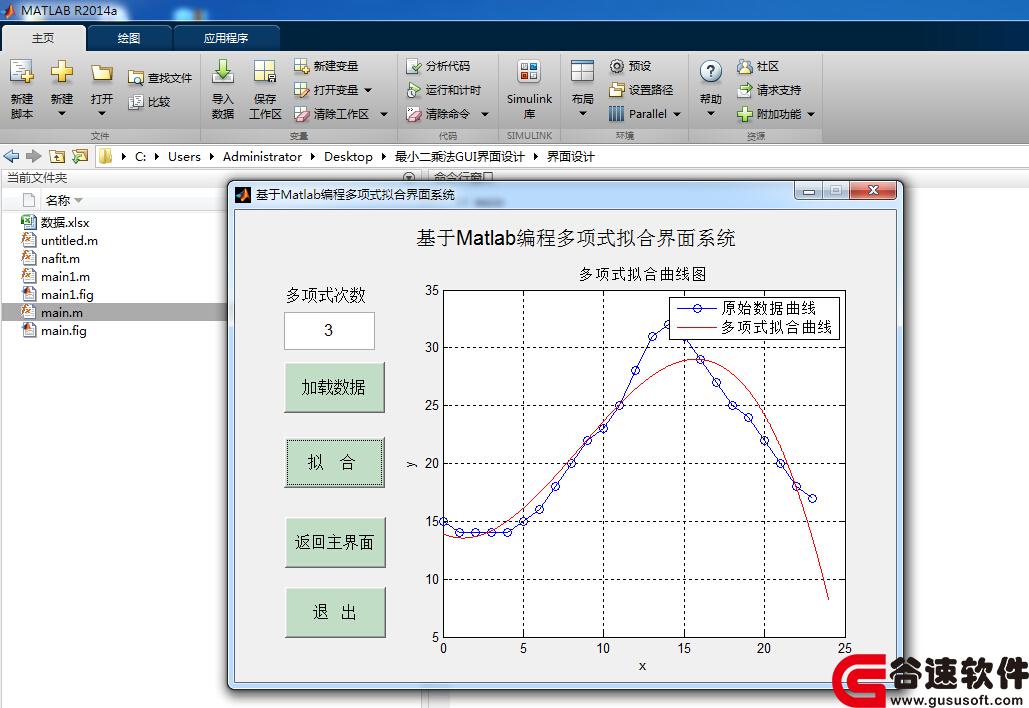Click the yellow plus New (新建) icon
The image size is (1029, 708).
pos(62,72)
